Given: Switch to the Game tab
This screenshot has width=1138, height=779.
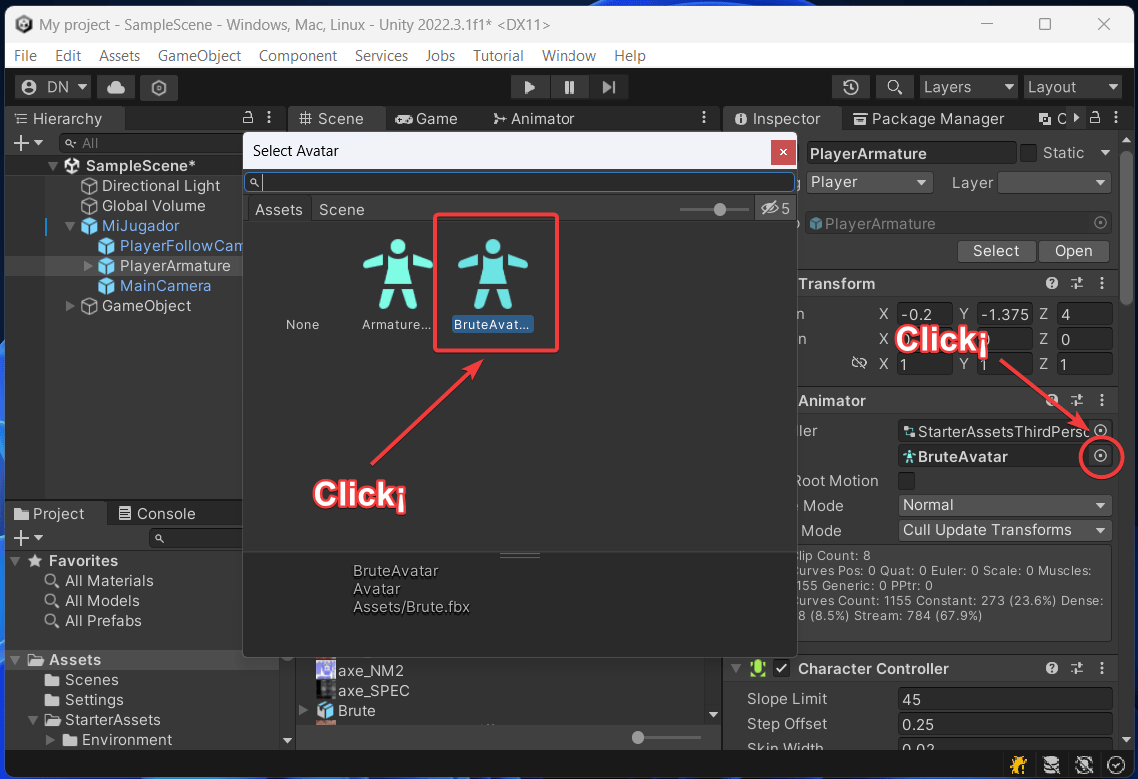Looking at the screenshot, I should (427, 119).
